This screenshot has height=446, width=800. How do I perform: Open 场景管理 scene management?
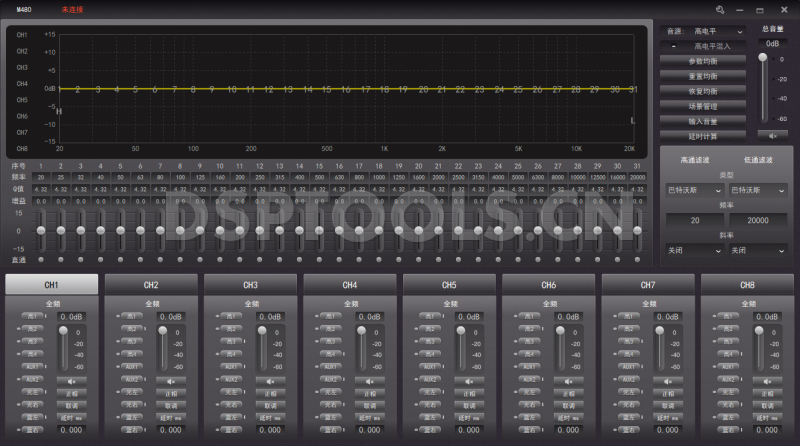[x=703, y=107]
